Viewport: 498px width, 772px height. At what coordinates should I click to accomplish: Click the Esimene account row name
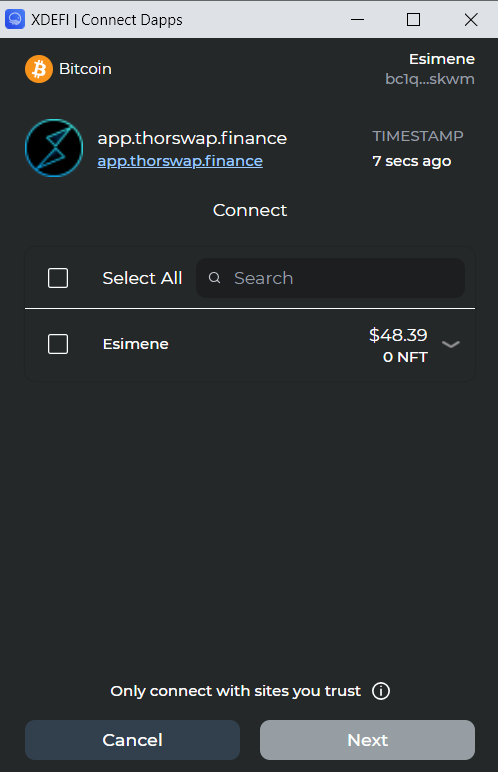tap(135, 344)
